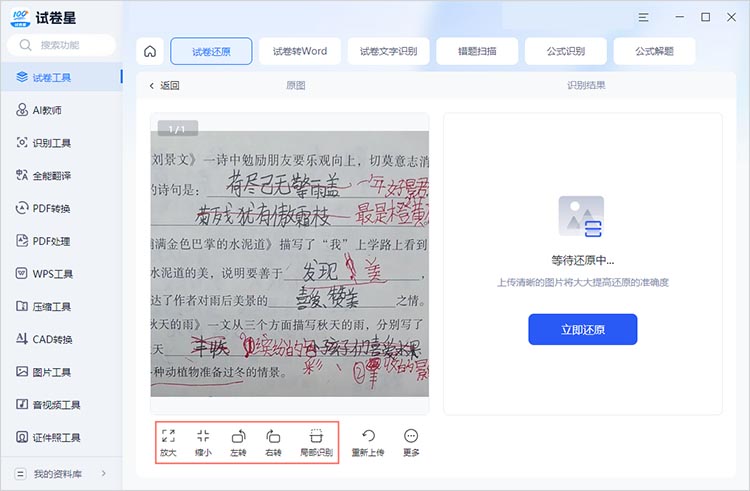
Task: Click the 等待还原中... status text
Action: pyautogui.click(x=583, y=261)
